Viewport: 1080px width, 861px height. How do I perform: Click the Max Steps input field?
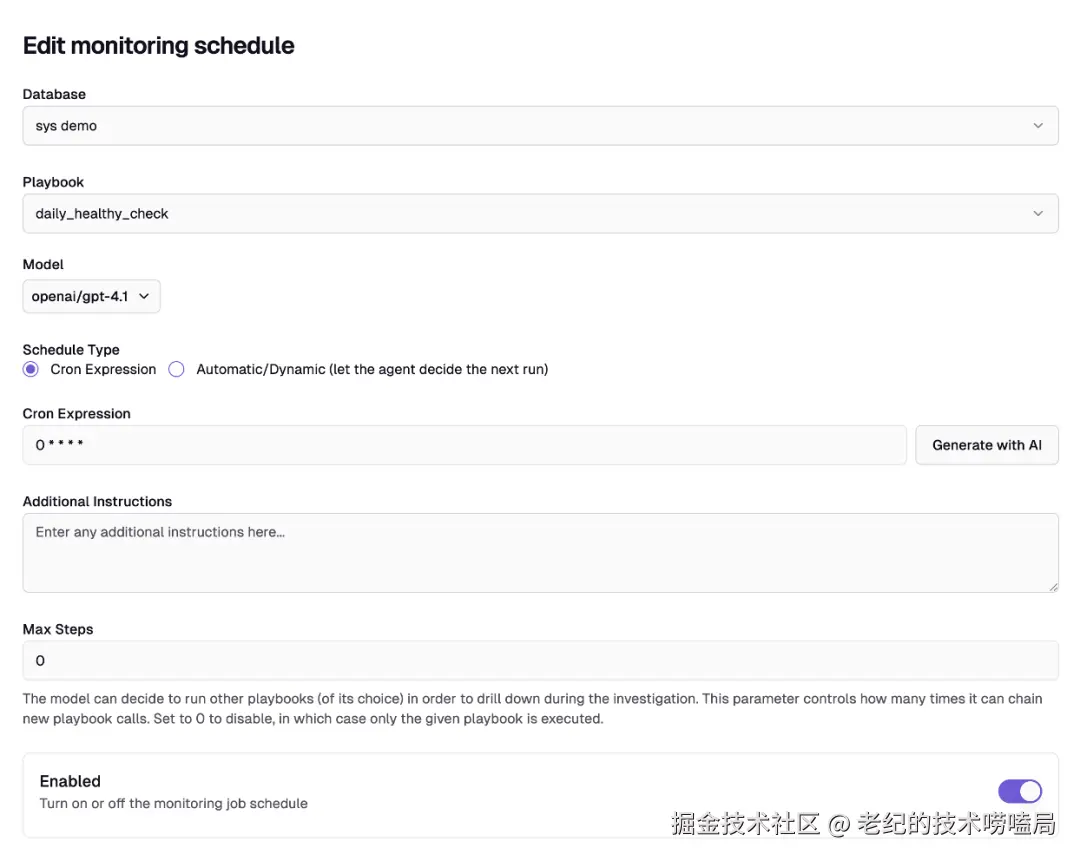pos(540,661)
